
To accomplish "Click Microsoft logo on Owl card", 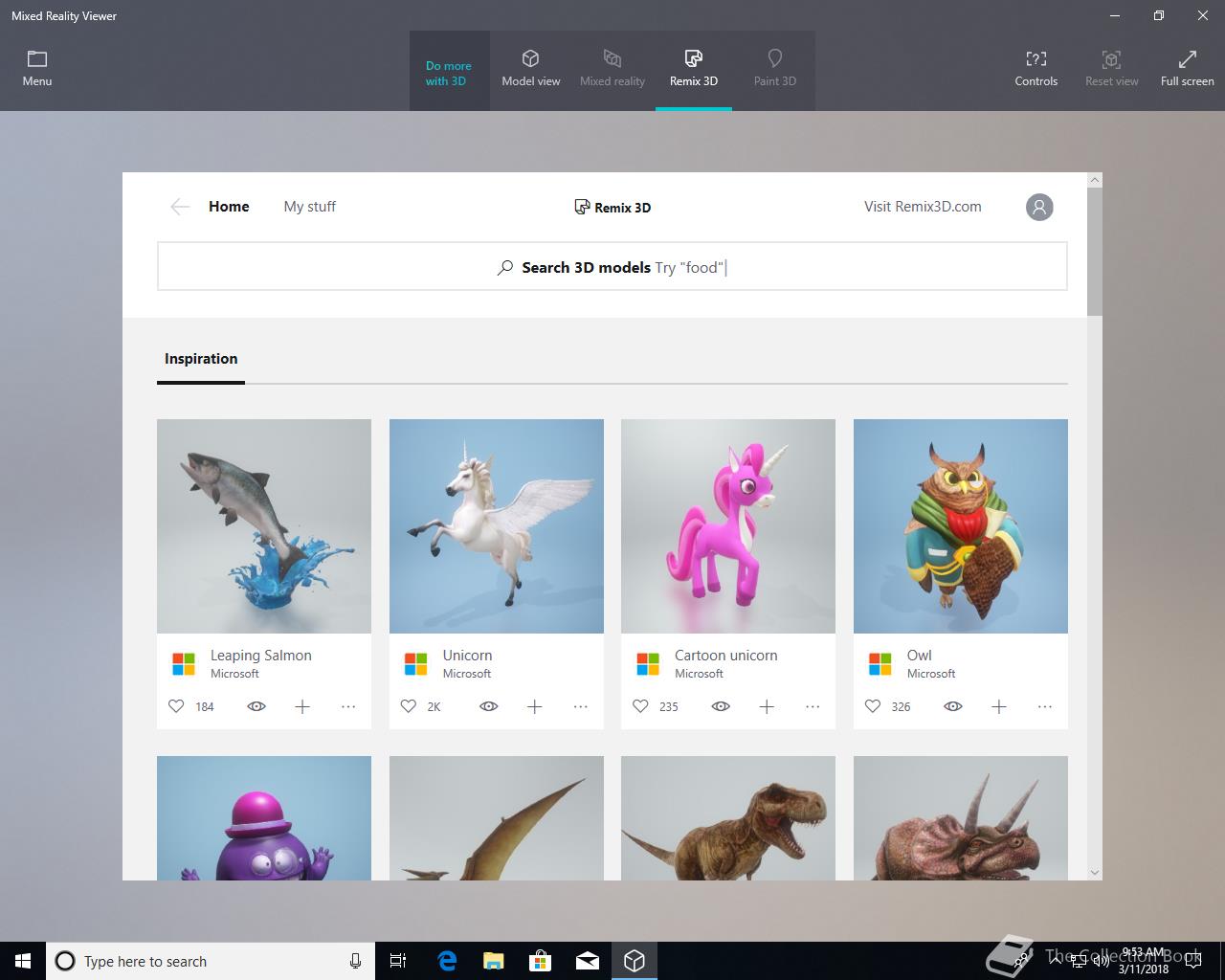I will pyautogui.click(x=880, y=664).
